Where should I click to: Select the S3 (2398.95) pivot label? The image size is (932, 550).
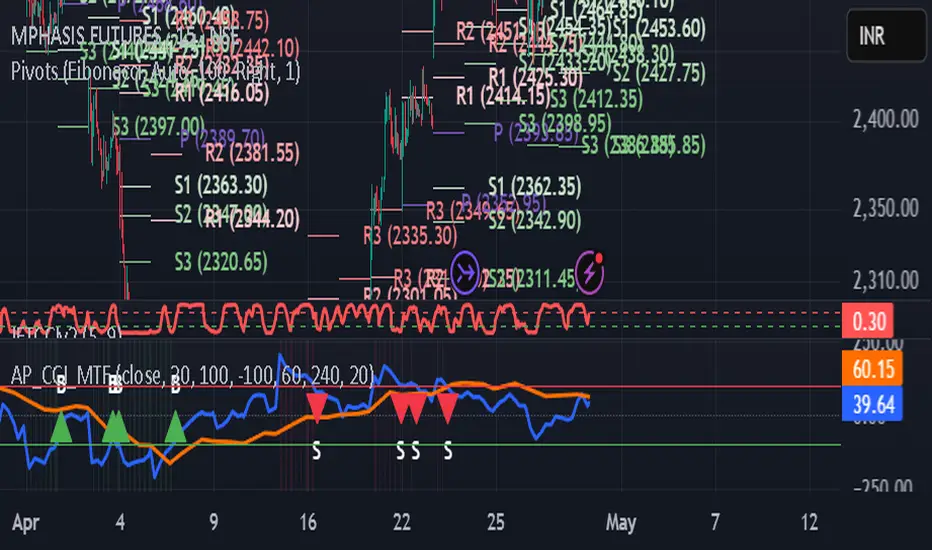(565, 123)
